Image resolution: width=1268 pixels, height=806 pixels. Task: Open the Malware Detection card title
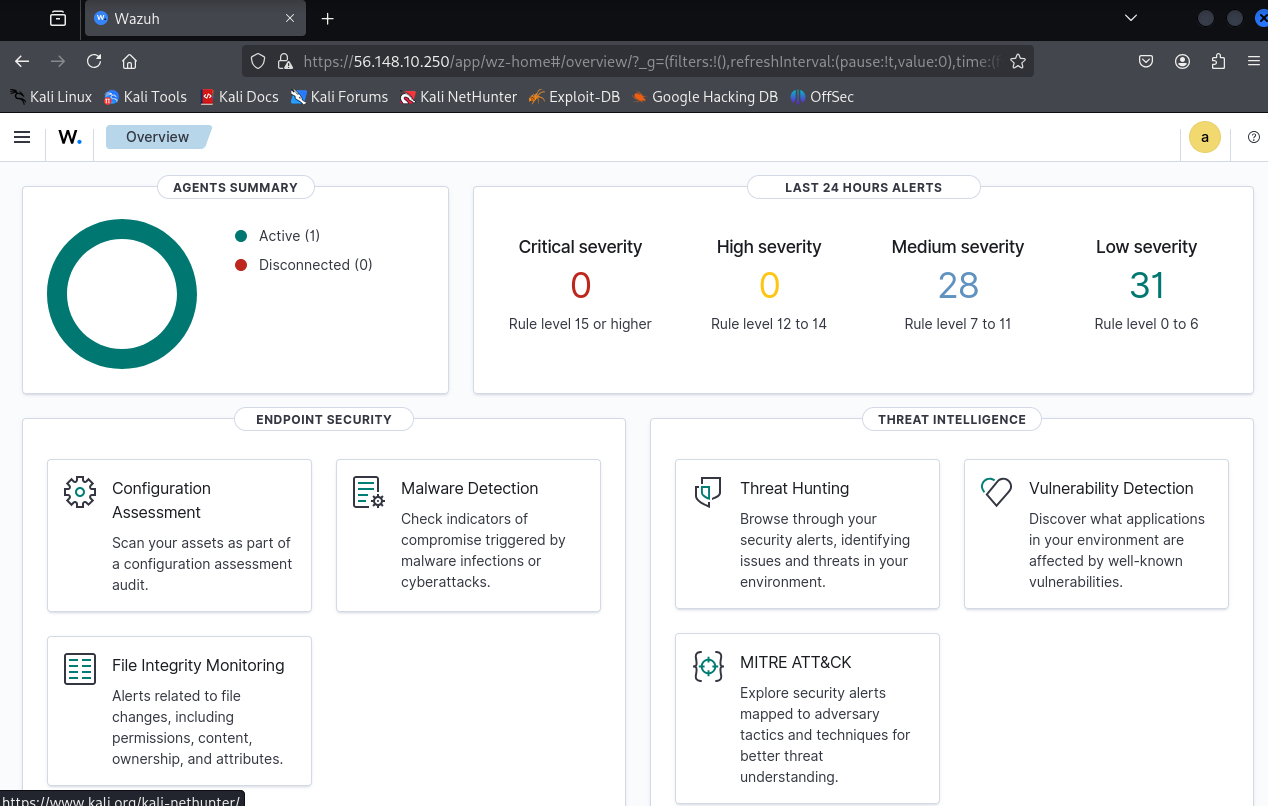click(470, 488)
